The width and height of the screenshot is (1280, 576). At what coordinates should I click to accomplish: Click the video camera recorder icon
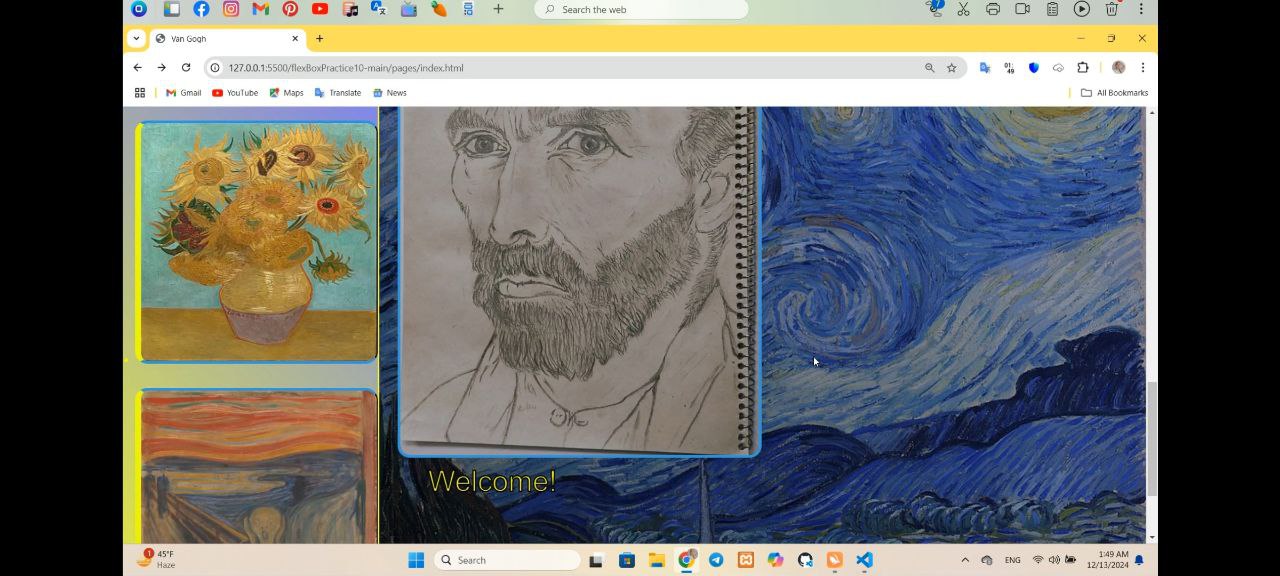(1023, 9)
